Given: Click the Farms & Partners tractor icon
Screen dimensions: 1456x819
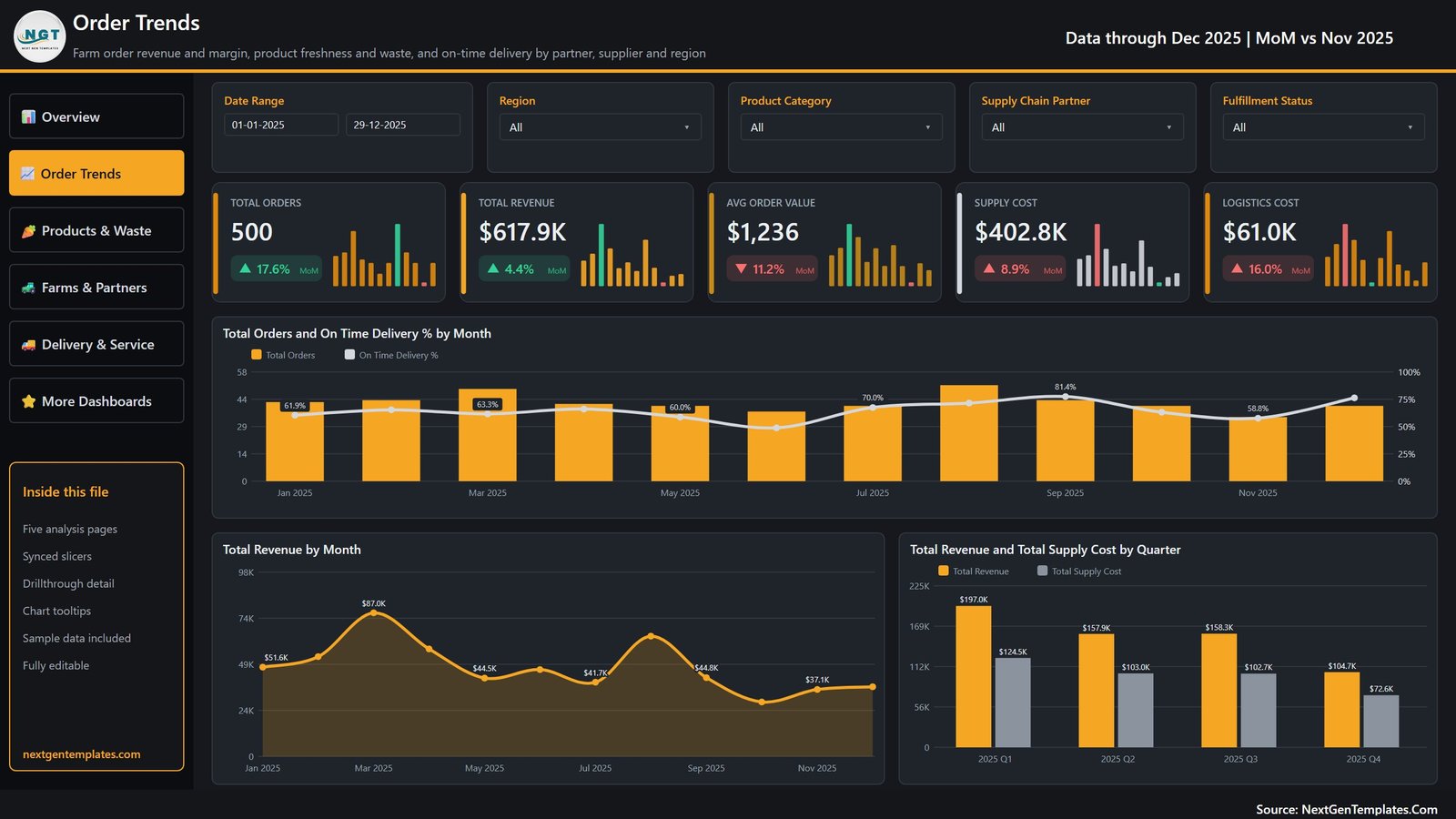Looking at the screenshot, I should 28,288.
